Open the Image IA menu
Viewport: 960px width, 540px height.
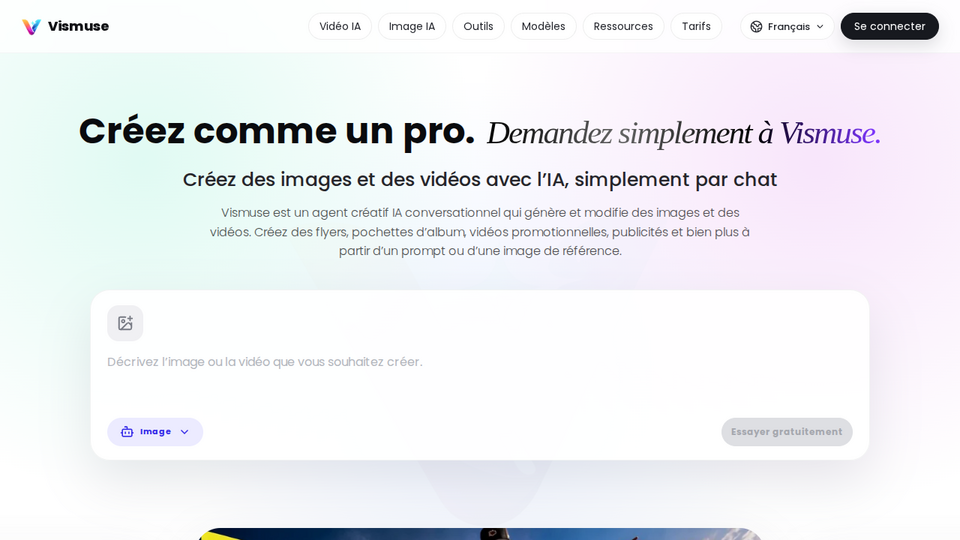pos(412,26)
